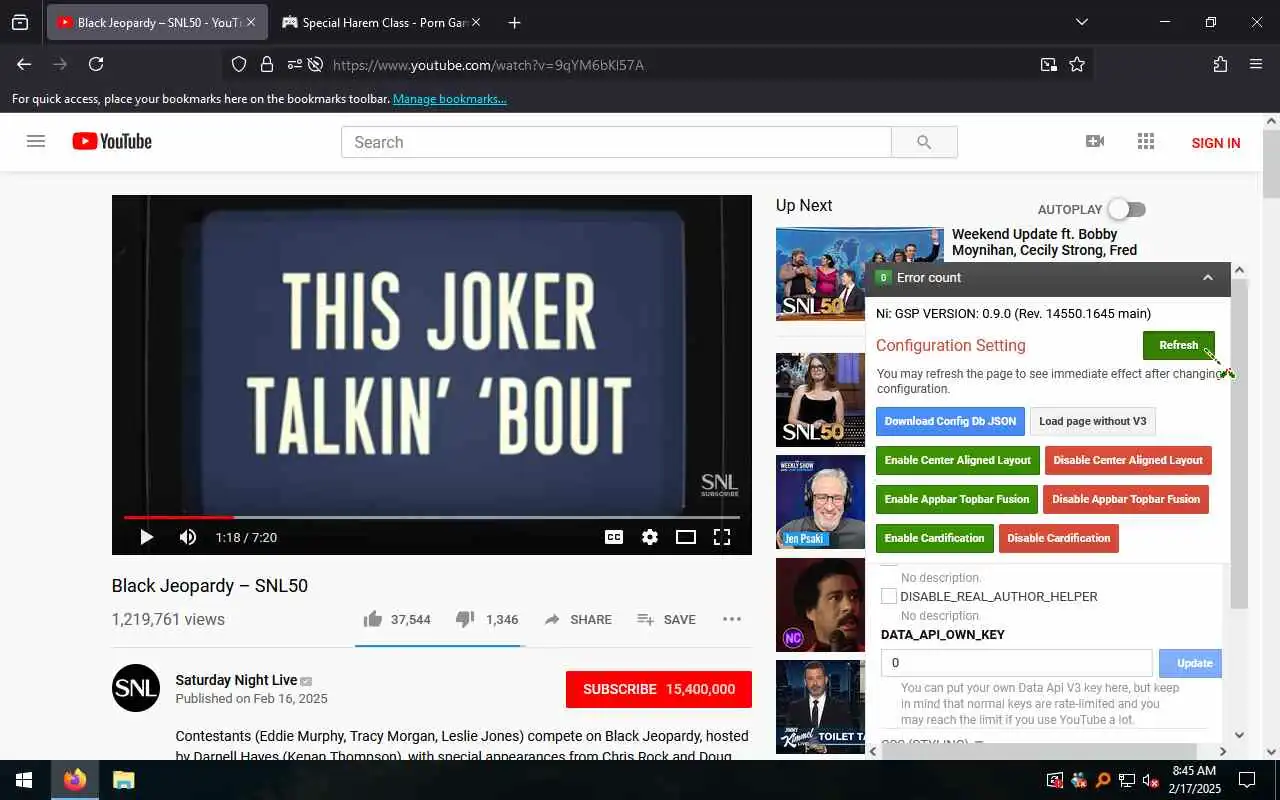This screenshot has width=1280, height=800.
Task: Click the address bar URL
Action: 488,65
